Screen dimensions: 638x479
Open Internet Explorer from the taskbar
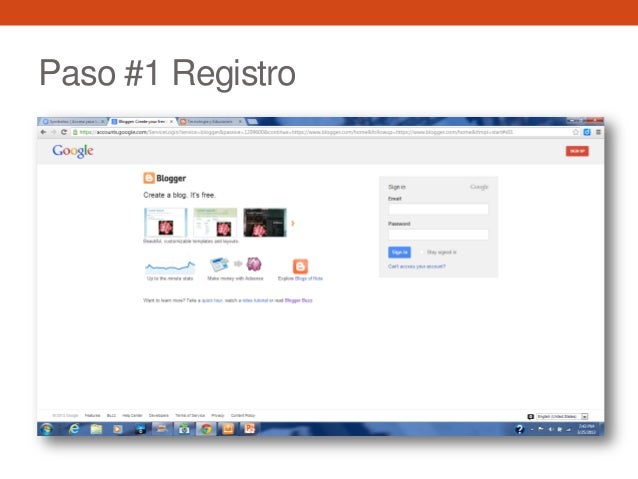pos(74,429)
